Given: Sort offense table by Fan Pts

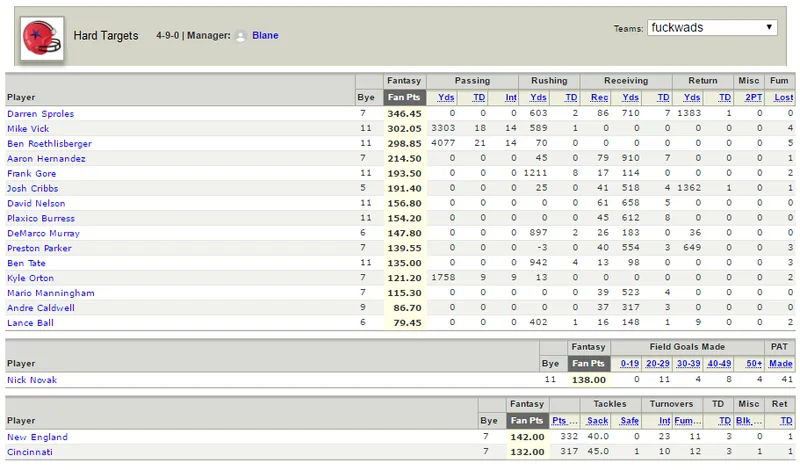Looking at the screenshot, I should click(x=404, y=97).
